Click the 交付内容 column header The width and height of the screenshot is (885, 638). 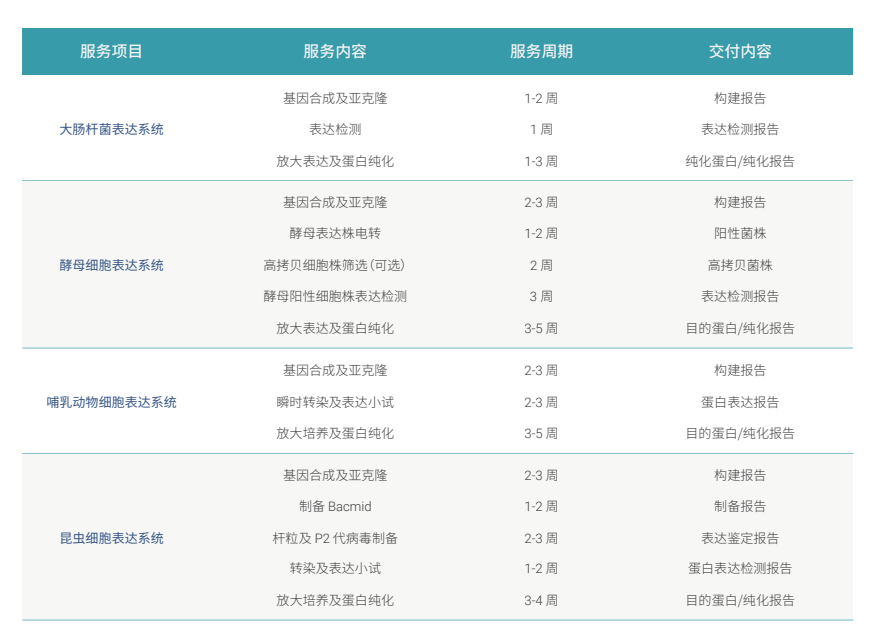(x=740, y=51)
